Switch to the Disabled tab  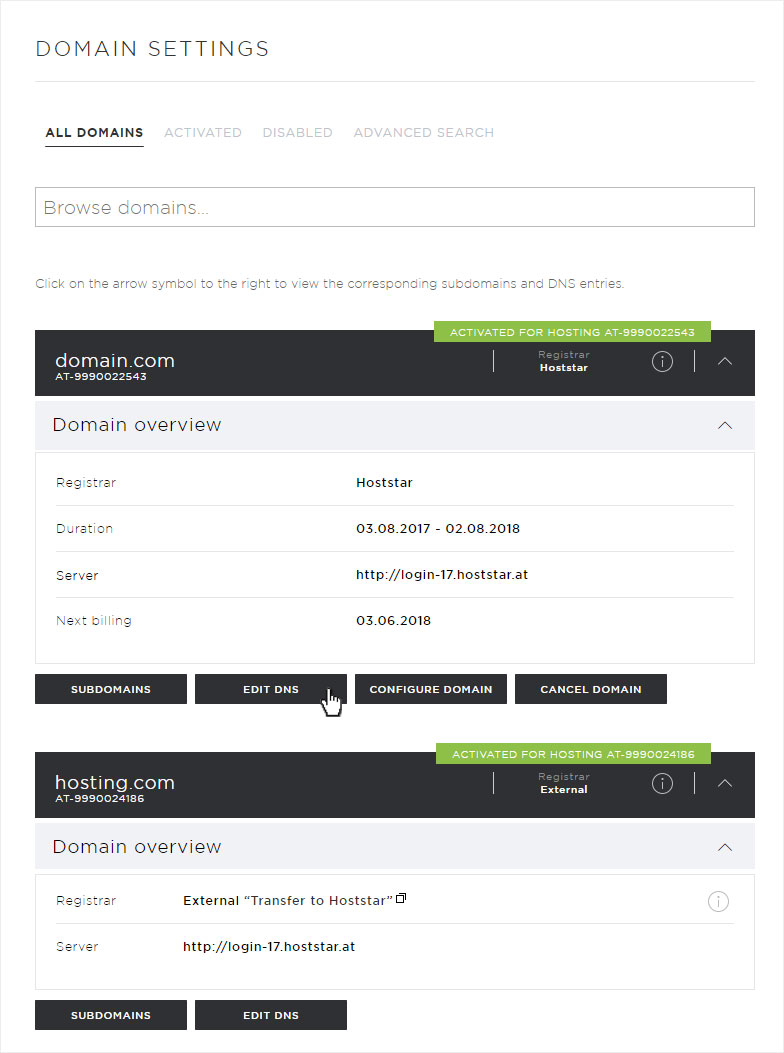[298, 133]
